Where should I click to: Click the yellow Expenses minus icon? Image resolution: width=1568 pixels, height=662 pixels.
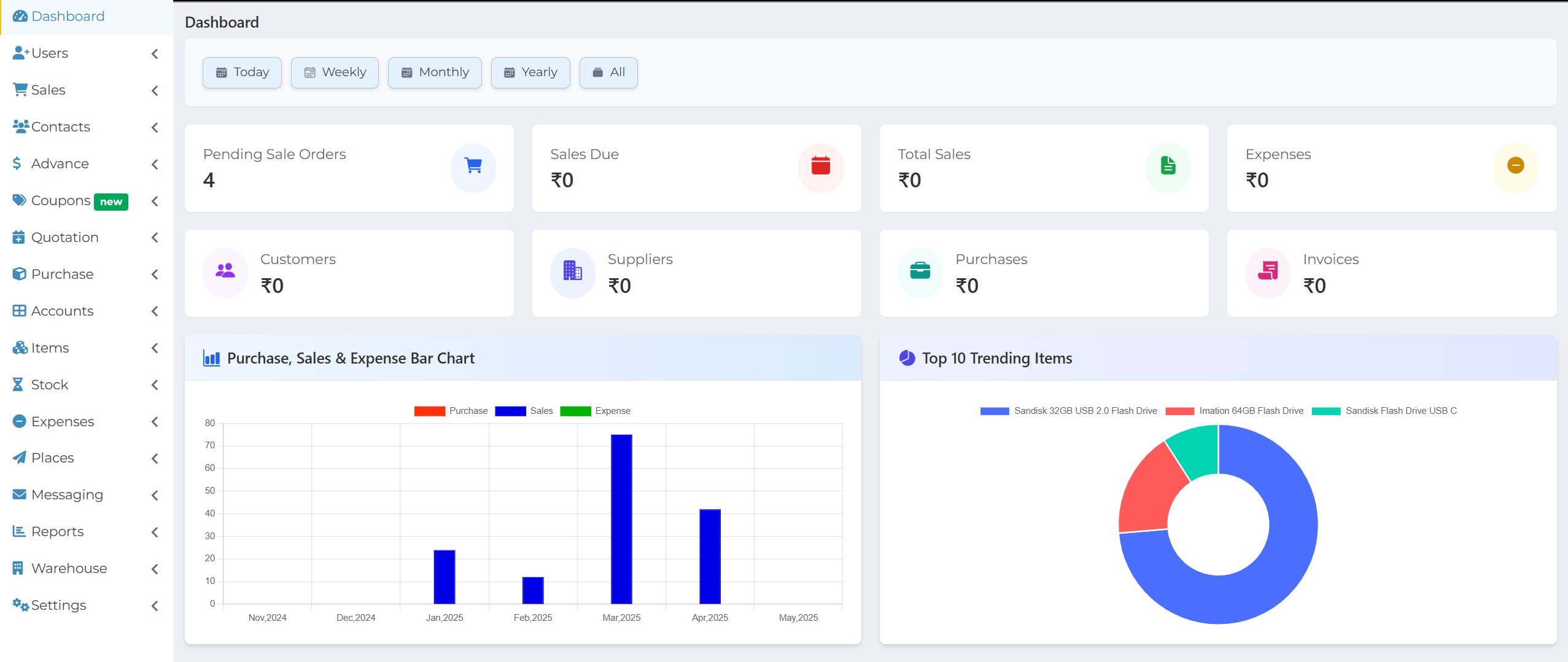1515,165
